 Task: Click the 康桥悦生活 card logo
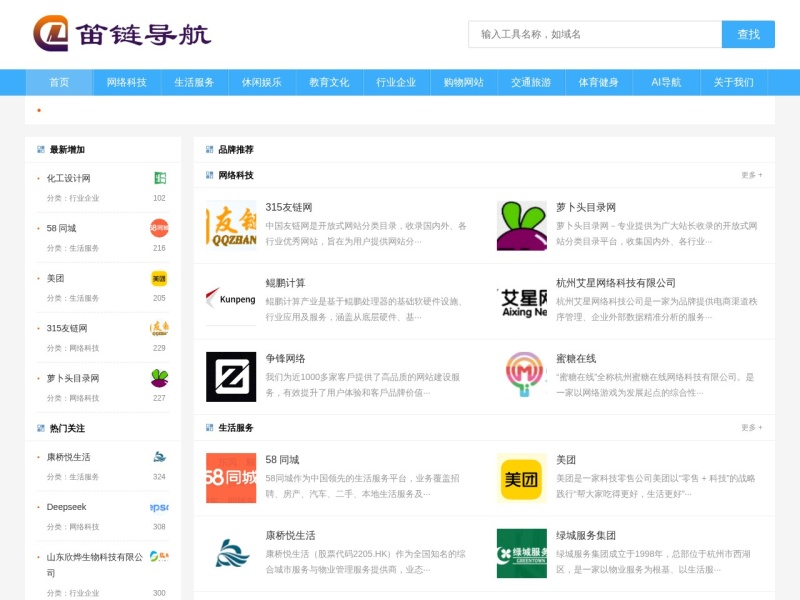[x=231, y=554]
